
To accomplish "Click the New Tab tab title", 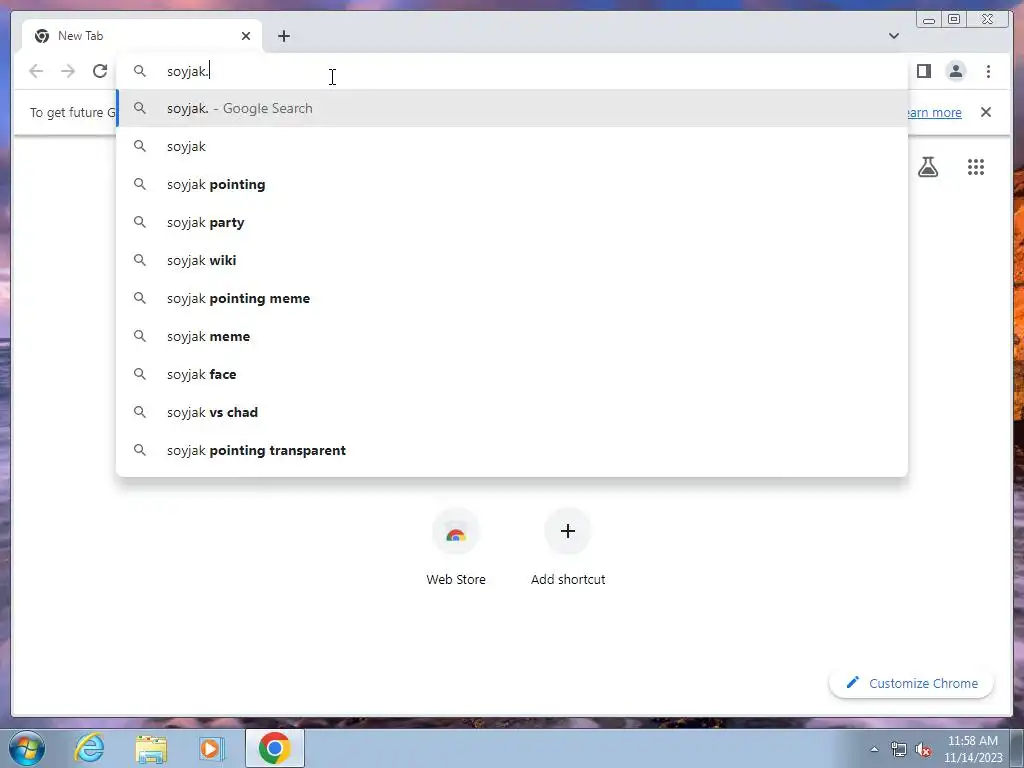I will (x=80, y=36).
